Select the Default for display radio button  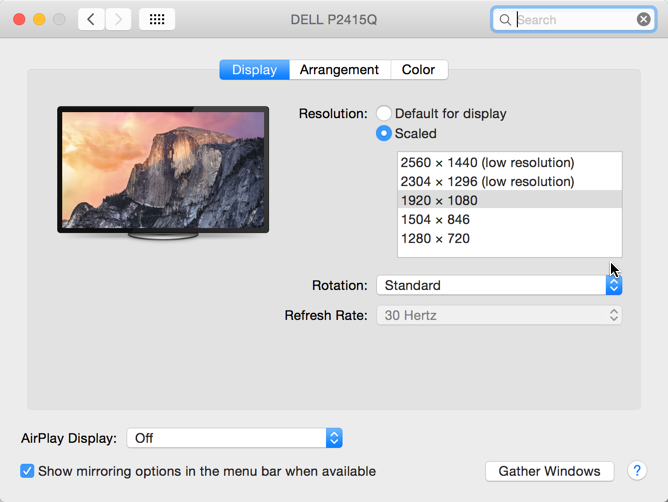click(x=384, y=114)
